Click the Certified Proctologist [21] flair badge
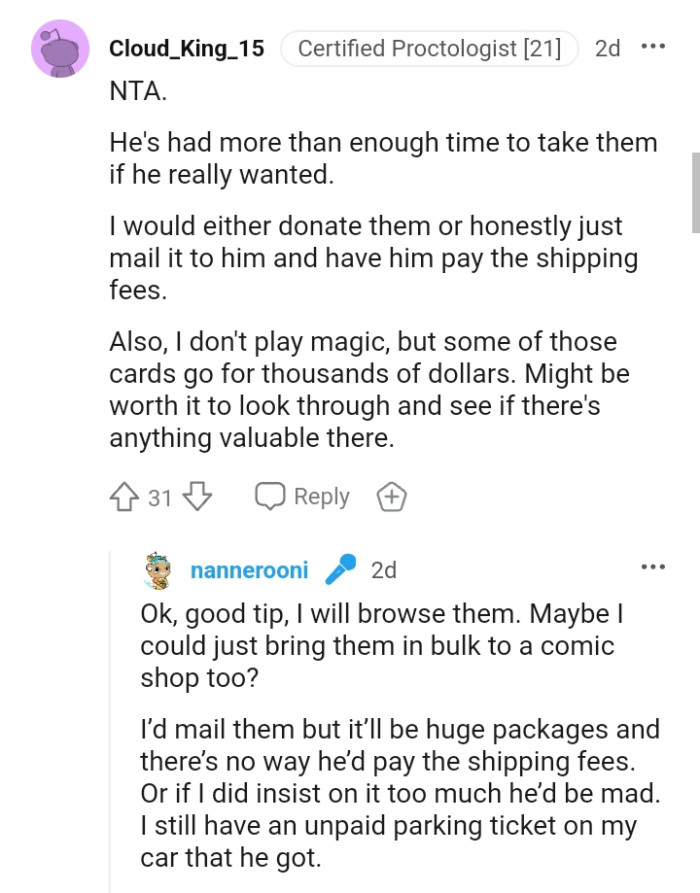Screen dimensions: 700x893 click(428, 48)
